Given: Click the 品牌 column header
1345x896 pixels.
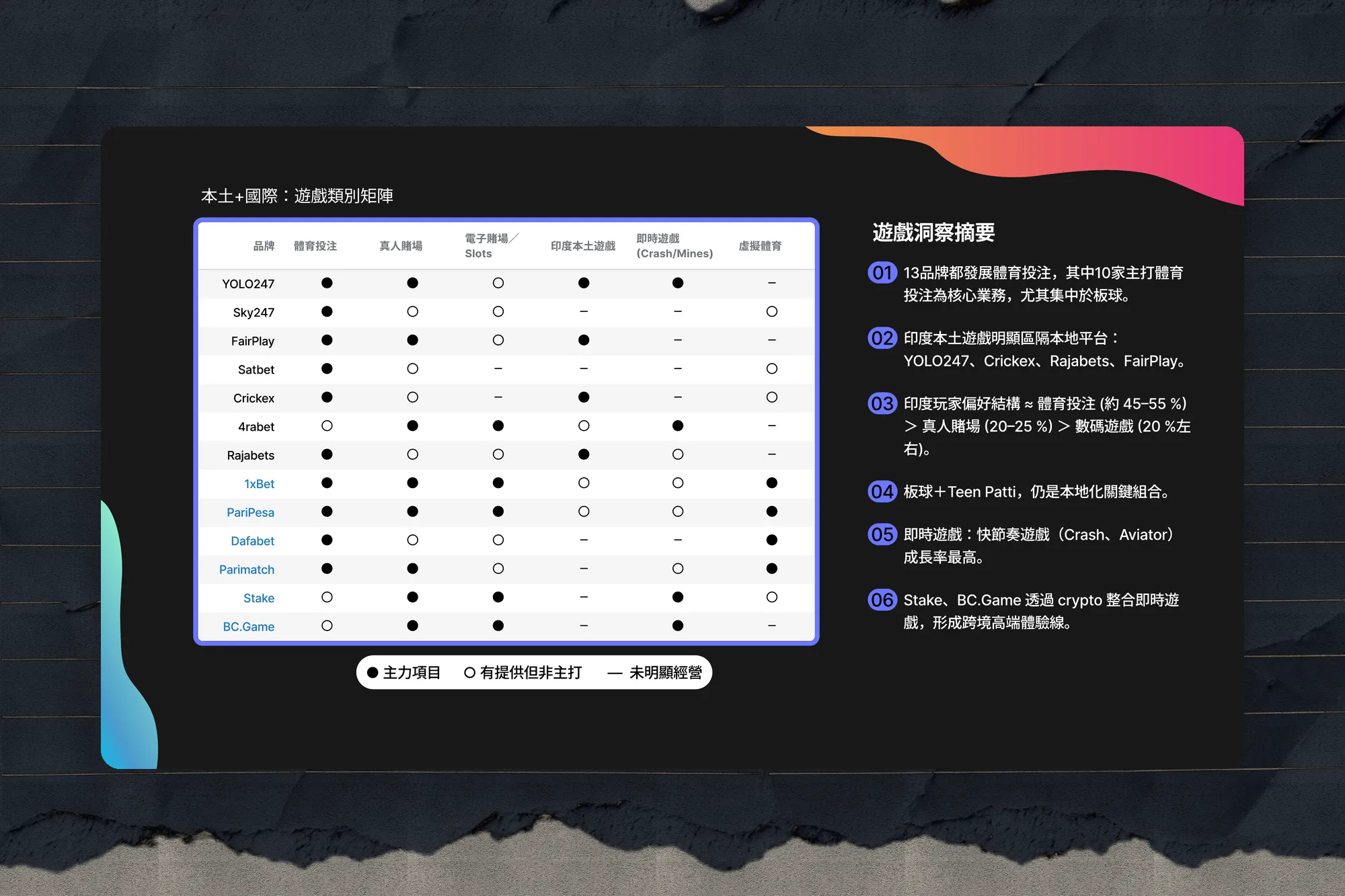Looking at the screenshot, I should (264, 246).
